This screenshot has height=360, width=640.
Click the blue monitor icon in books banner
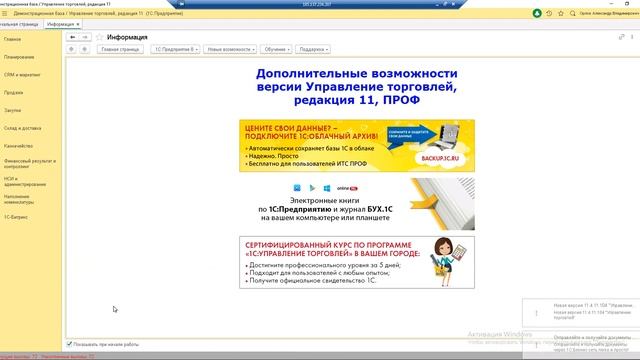coord(297,188)
